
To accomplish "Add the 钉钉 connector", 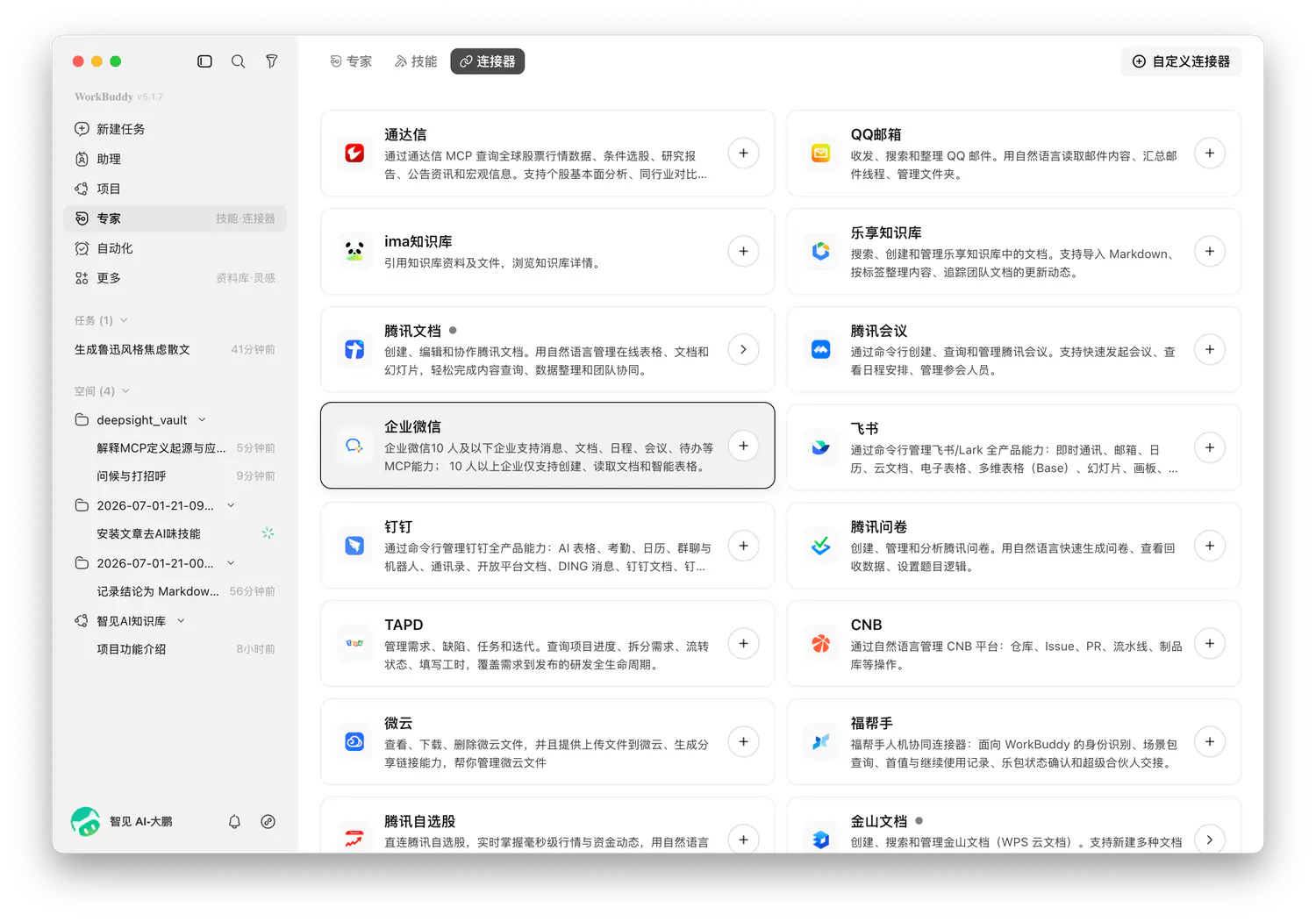I will pyautogui.click(x=743, y=546).
